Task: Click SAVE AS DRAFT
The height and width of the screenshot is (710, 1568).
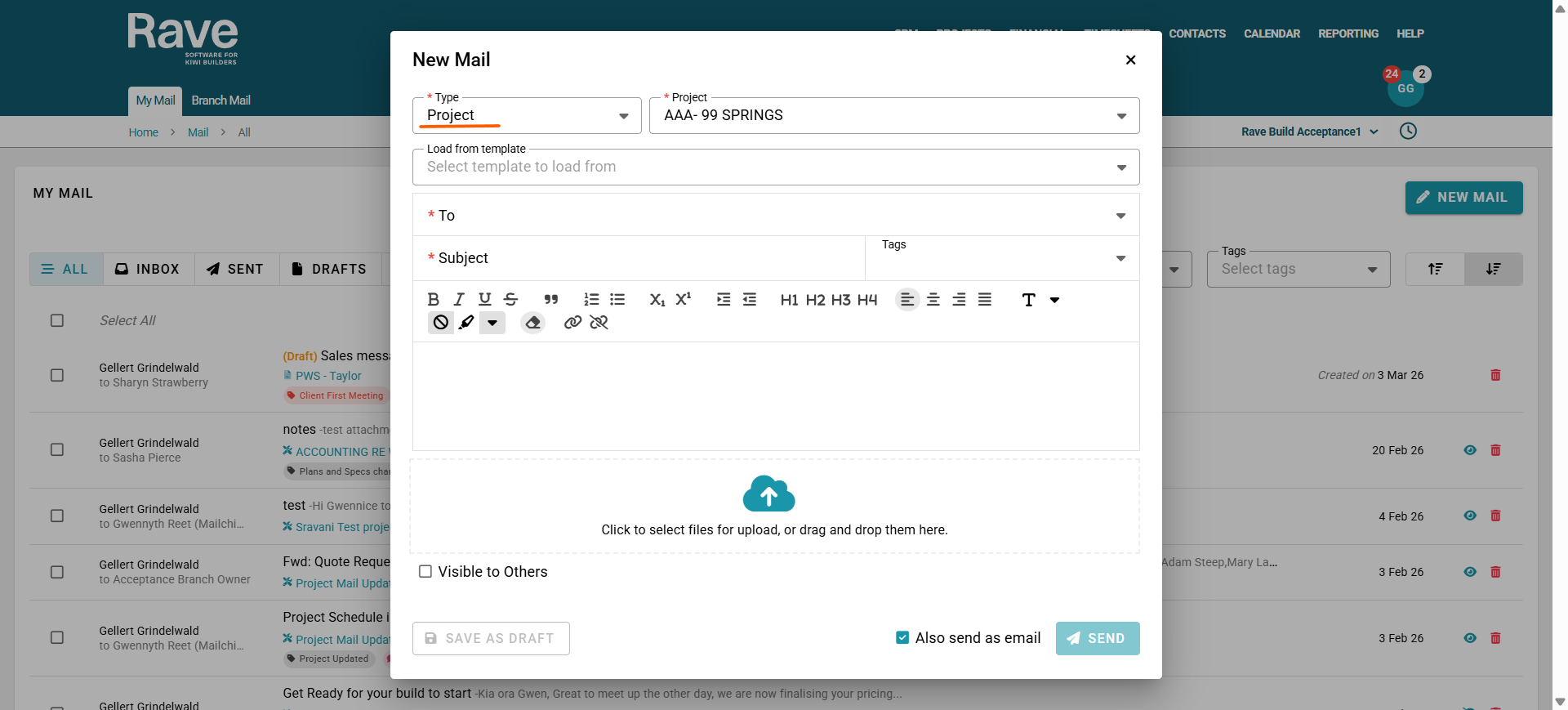Action: (491, 638)
